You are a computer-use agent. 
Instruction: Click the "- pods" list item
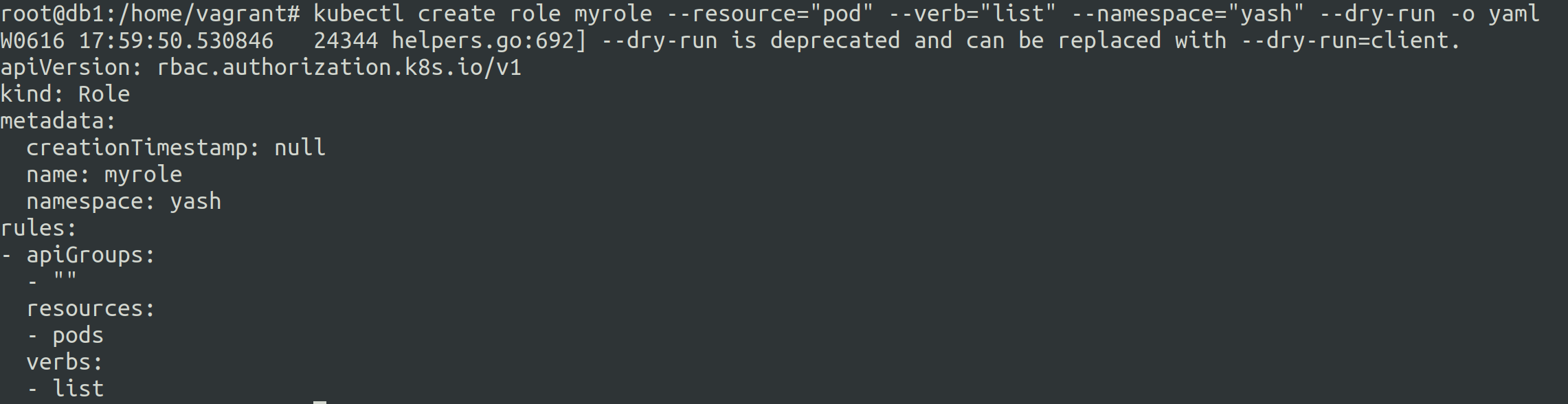coord(66,335)
